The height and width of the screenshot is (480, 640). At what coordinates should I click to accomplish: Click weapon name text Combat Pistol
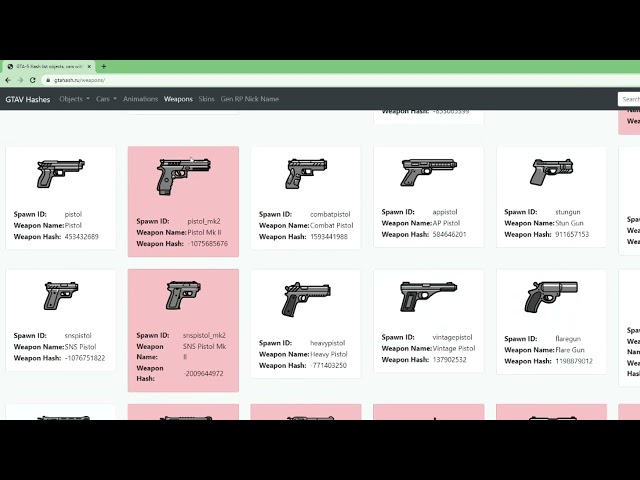point(332,225)
